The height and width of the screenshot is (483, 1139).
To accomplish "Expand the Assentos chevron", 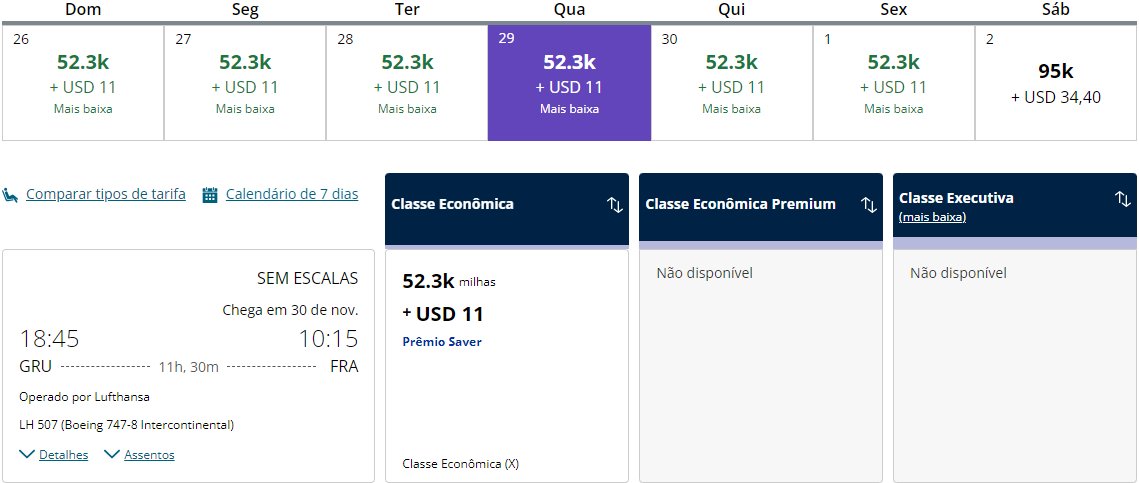I will point(112,455).
